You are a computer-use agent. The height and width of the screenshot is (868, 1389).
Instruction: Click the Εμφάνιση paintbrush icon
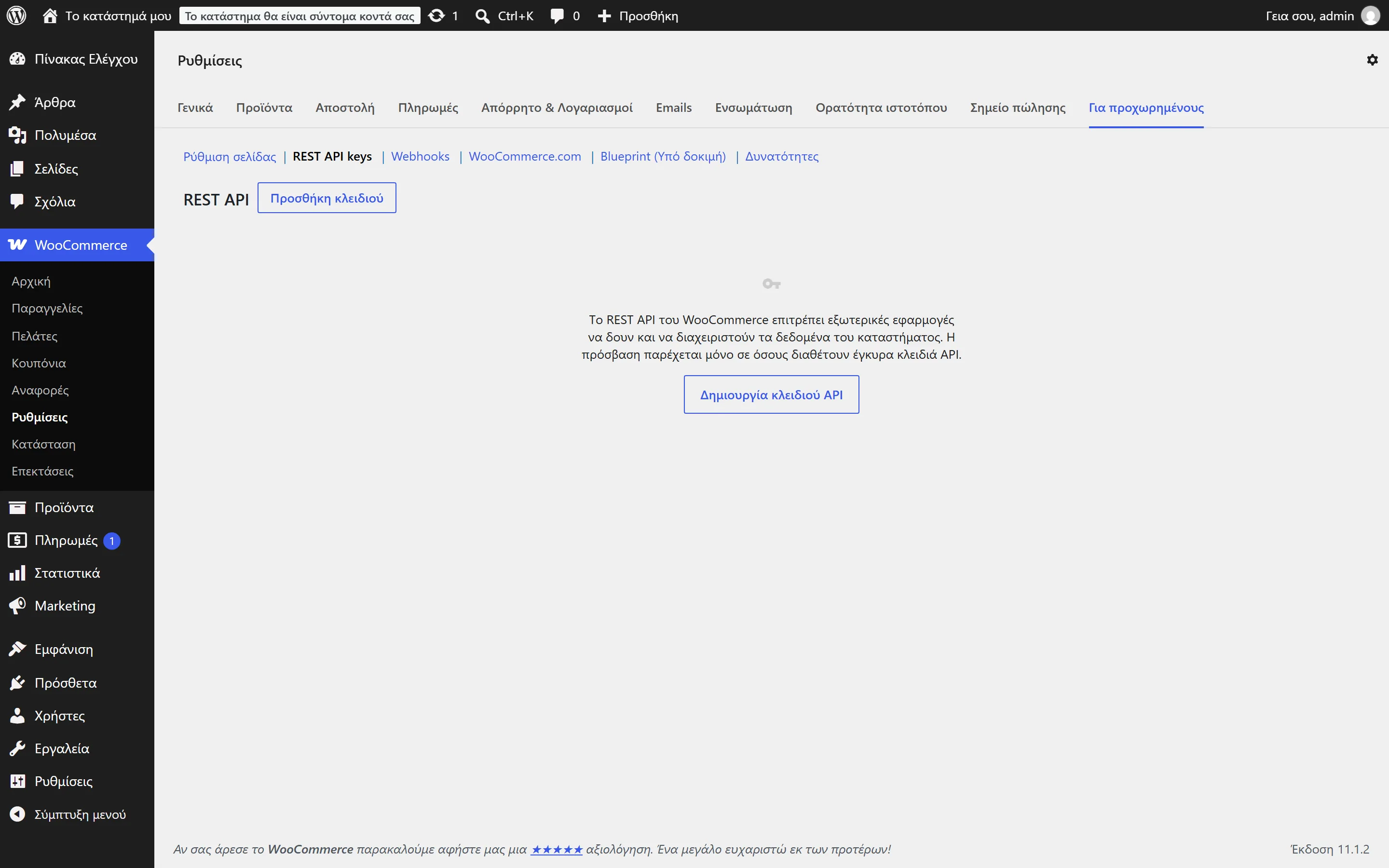(x=17, y=649)
